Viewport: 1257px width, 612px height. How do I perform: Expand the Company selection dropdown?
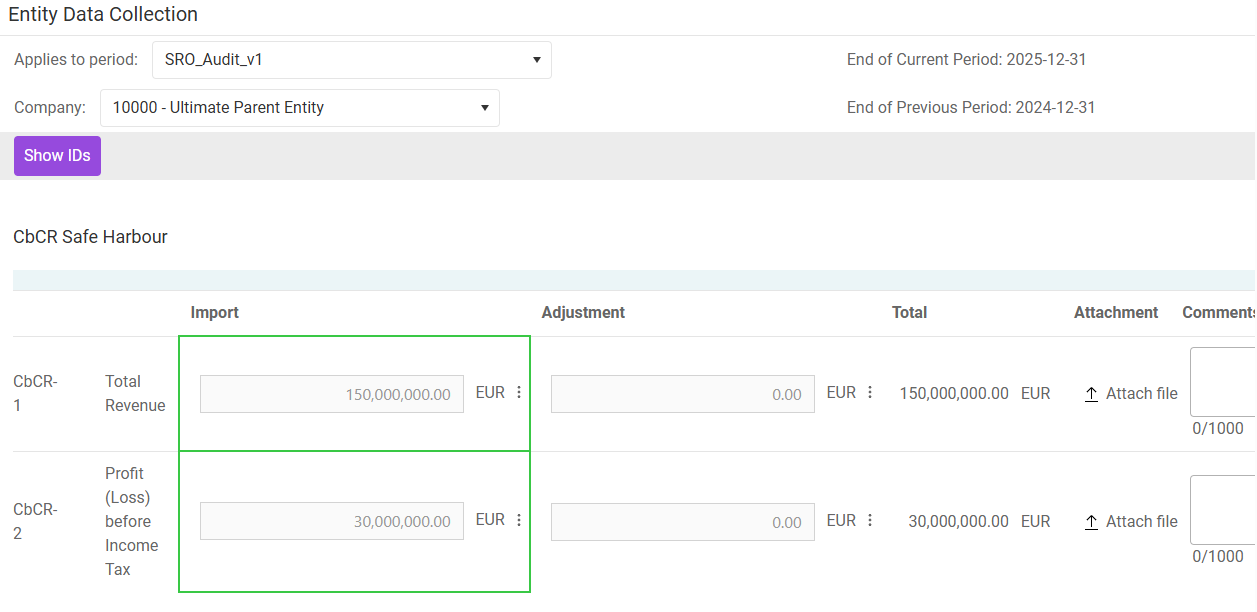[x=299, y=108]
